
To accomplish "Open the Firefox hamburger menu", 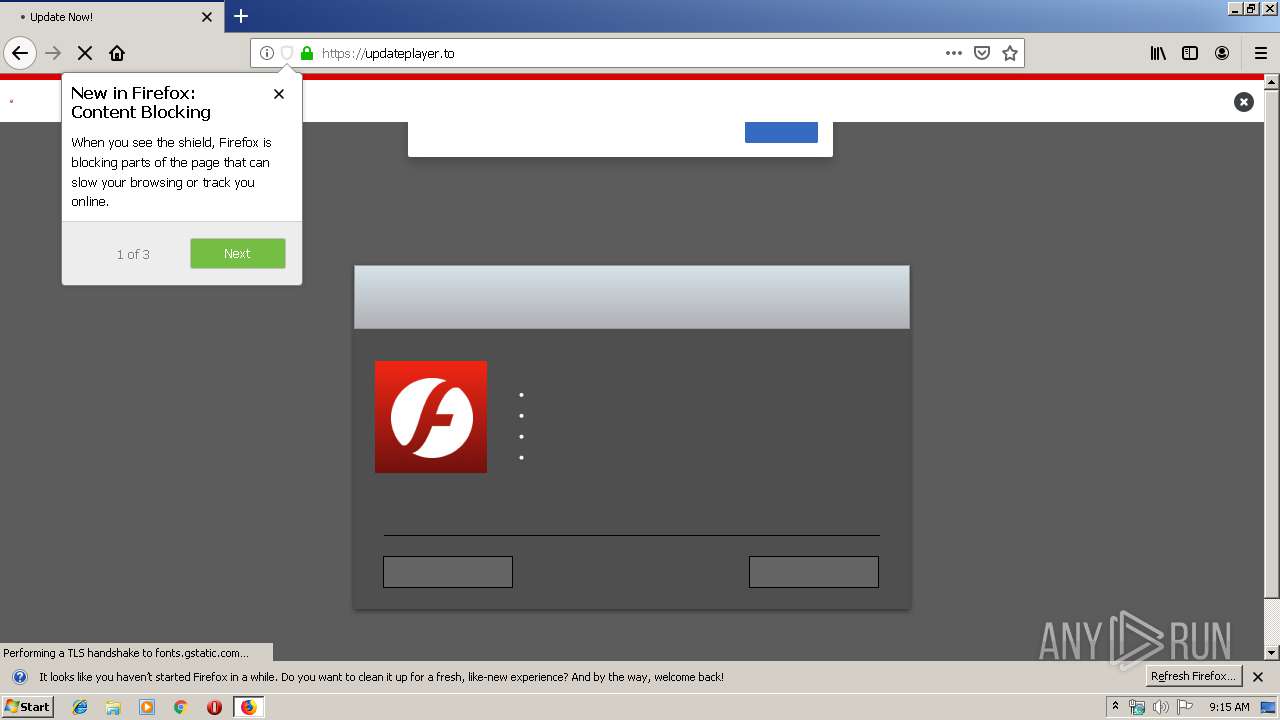I will point(1261,53).
